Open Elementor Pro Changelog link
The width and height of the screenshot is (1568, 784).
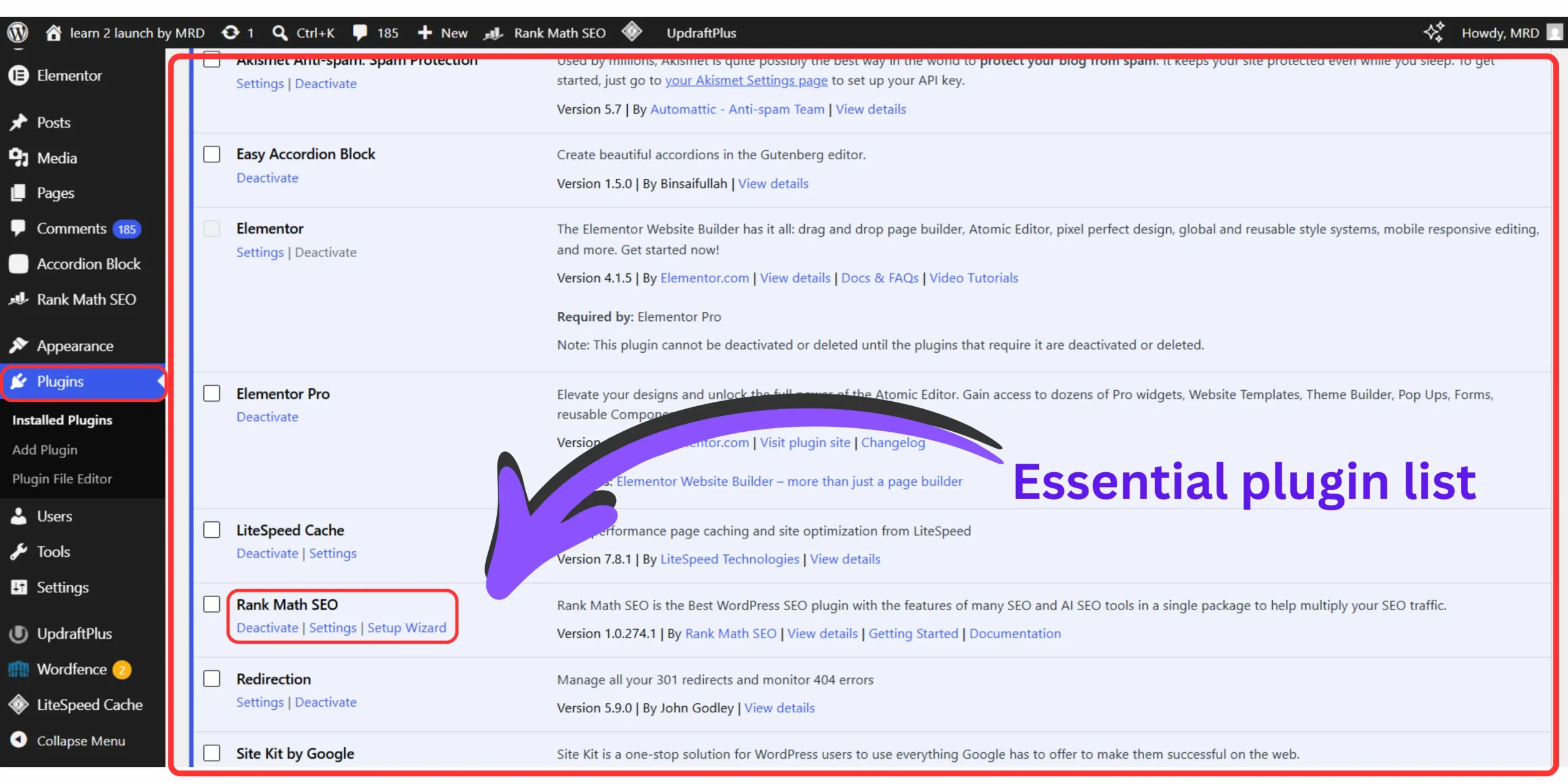(893, 442)
